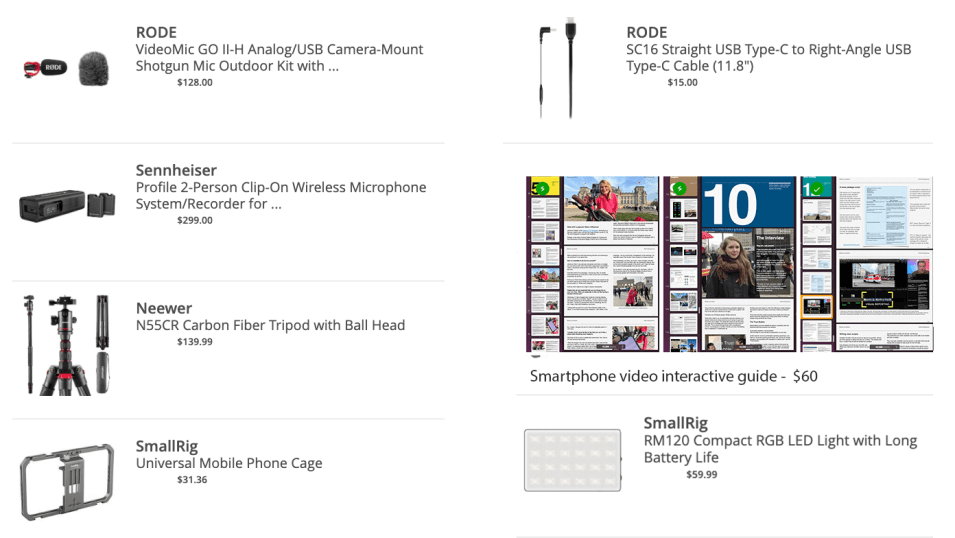Image resolution: width=955 pixels, height=538 pixels.
Task: Open the Universal Mobile Phone Cage link
Action: (x=229, y=463)
